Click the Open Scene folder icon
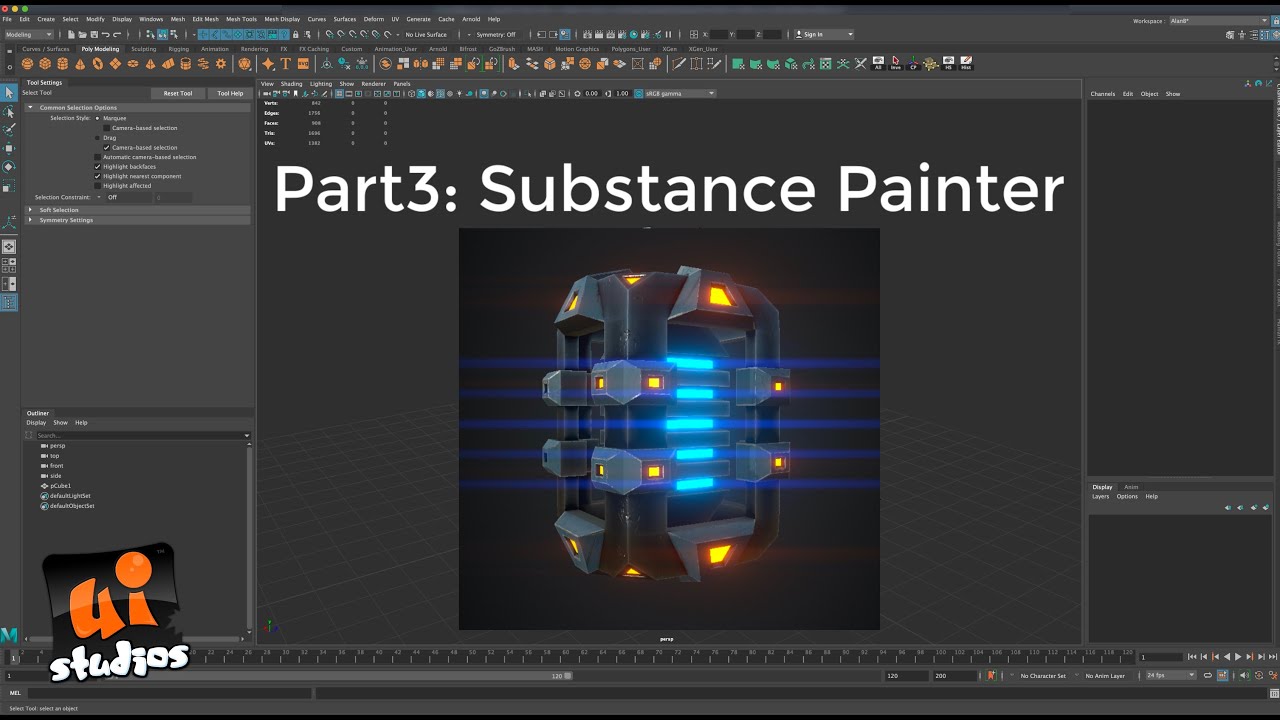The width and height of the screenshot is (1280, 720). click(x=82, y=35)
